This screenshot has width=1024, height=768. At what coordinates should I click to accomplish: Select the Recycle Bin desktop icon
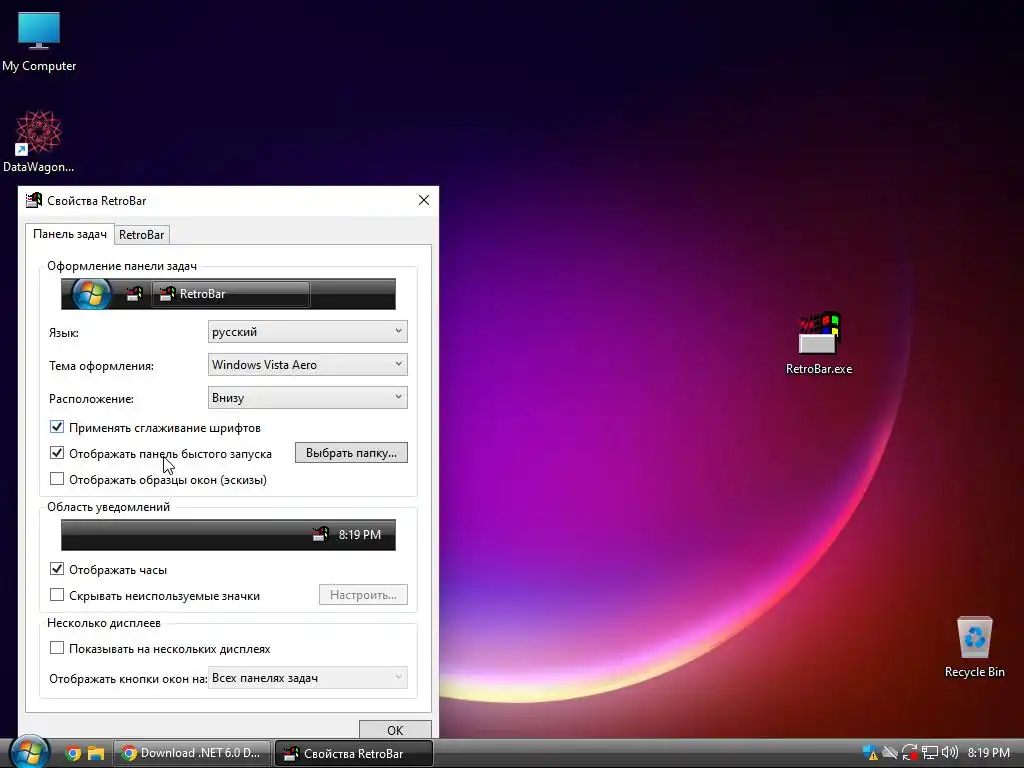pyautogui.click(x=974, y=647)
